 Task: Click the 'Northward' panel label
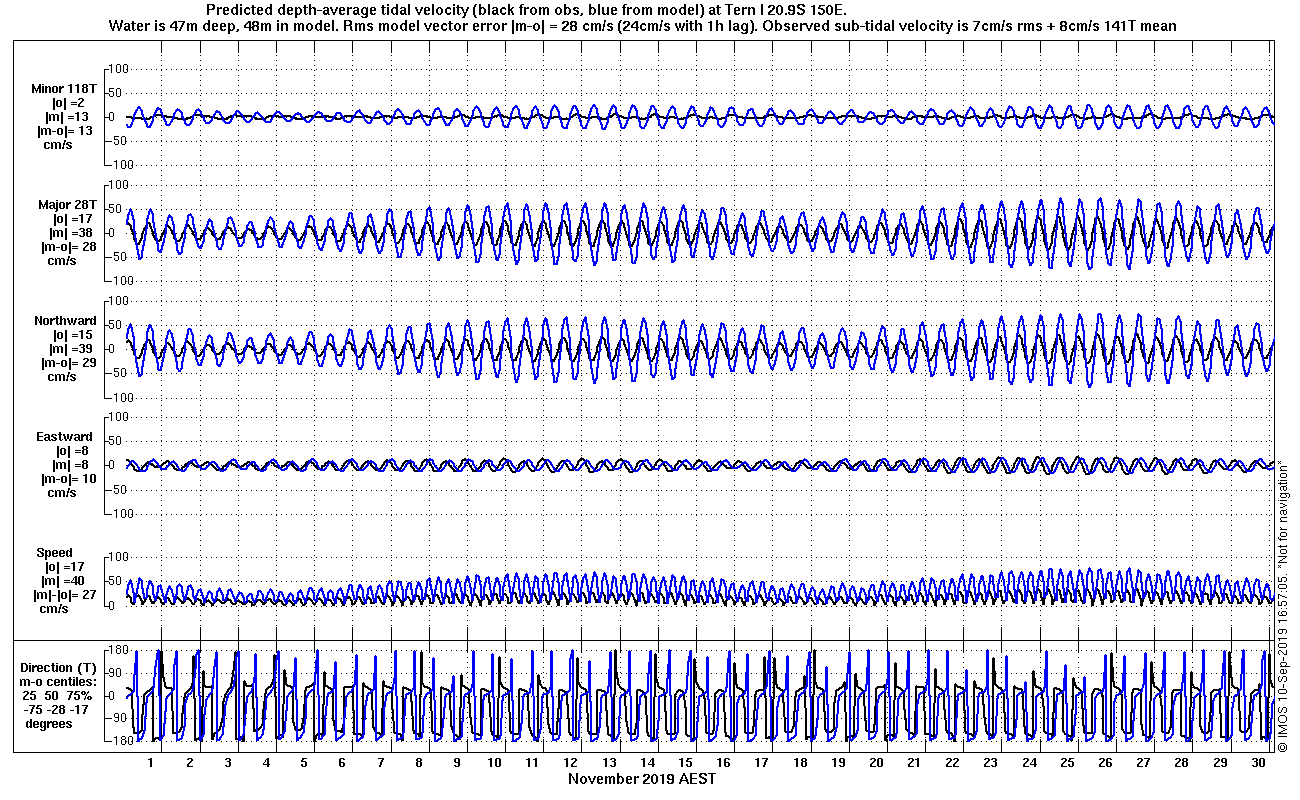point(65,321)
